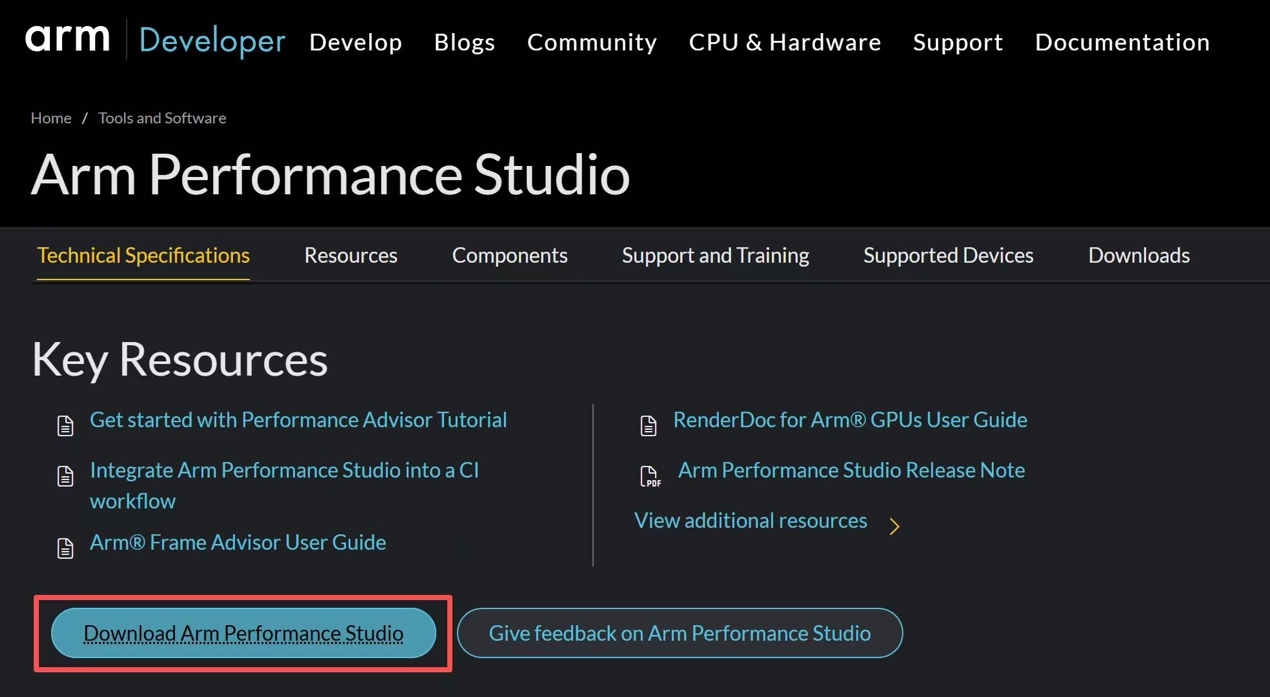Switch to the Support and Training tab
This screenshot has width=1270, height=697.
click(x=715, y=256)
